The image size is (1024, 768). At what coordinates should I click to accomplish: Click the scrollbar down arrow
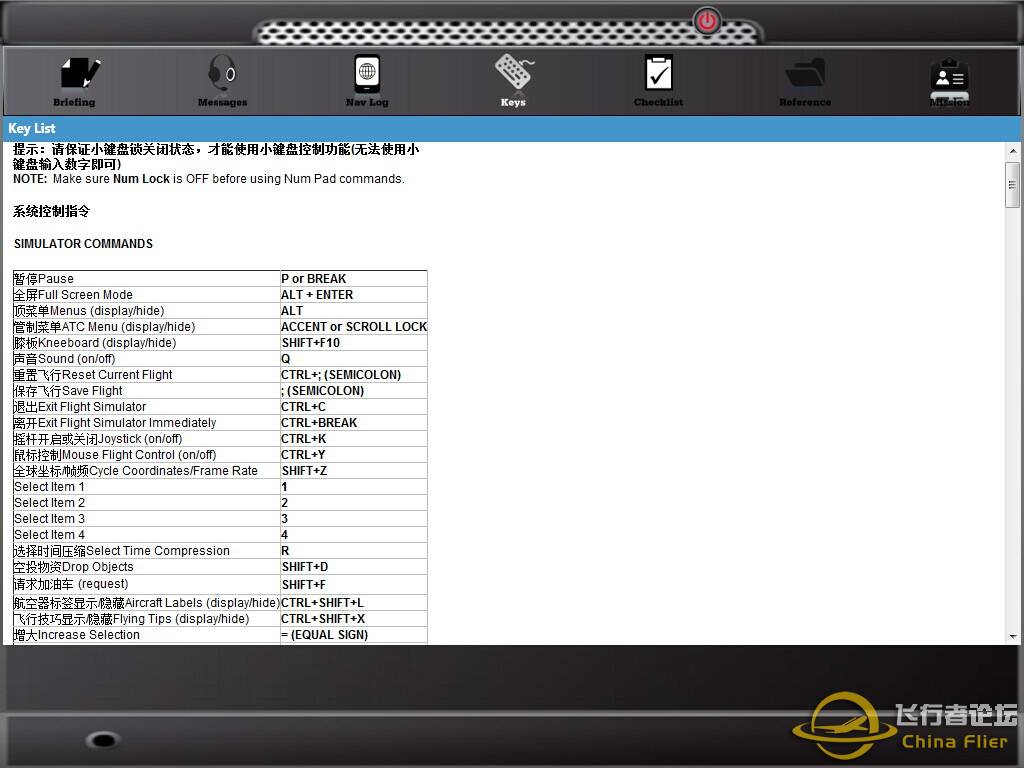click(x=1013, y=636)
